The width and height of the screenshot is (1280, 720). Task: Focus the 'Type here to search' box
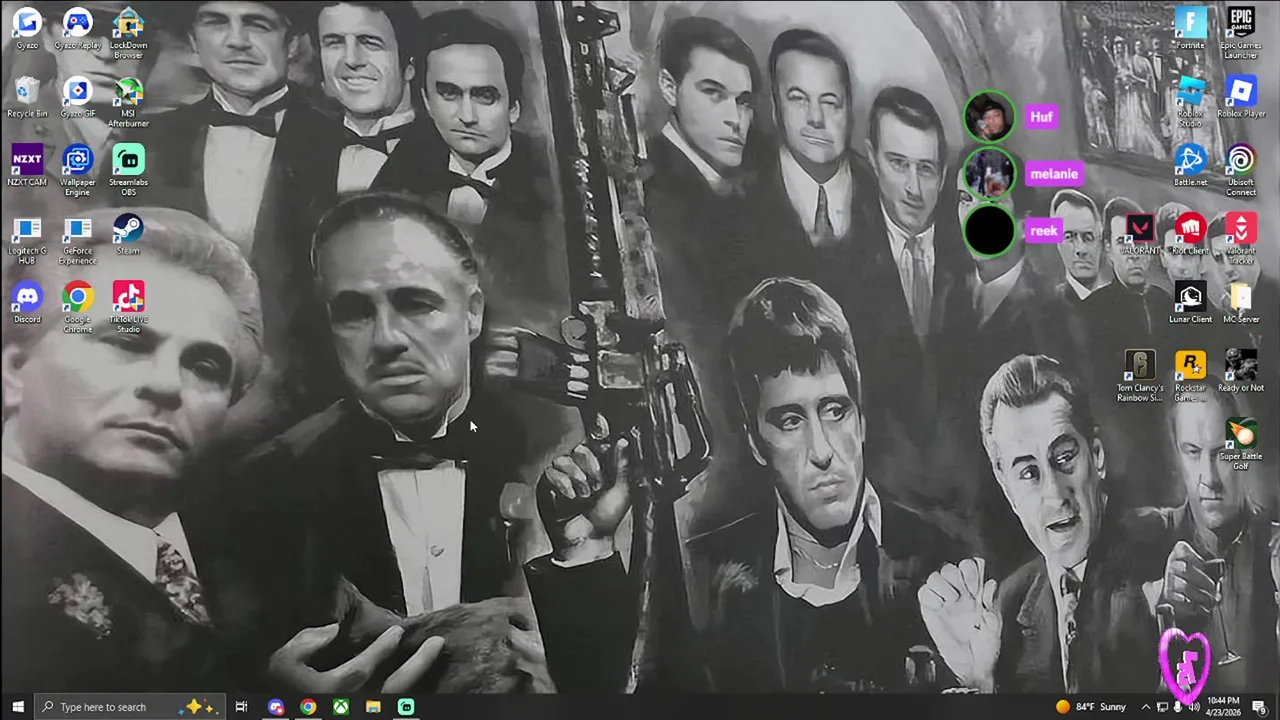130,707
